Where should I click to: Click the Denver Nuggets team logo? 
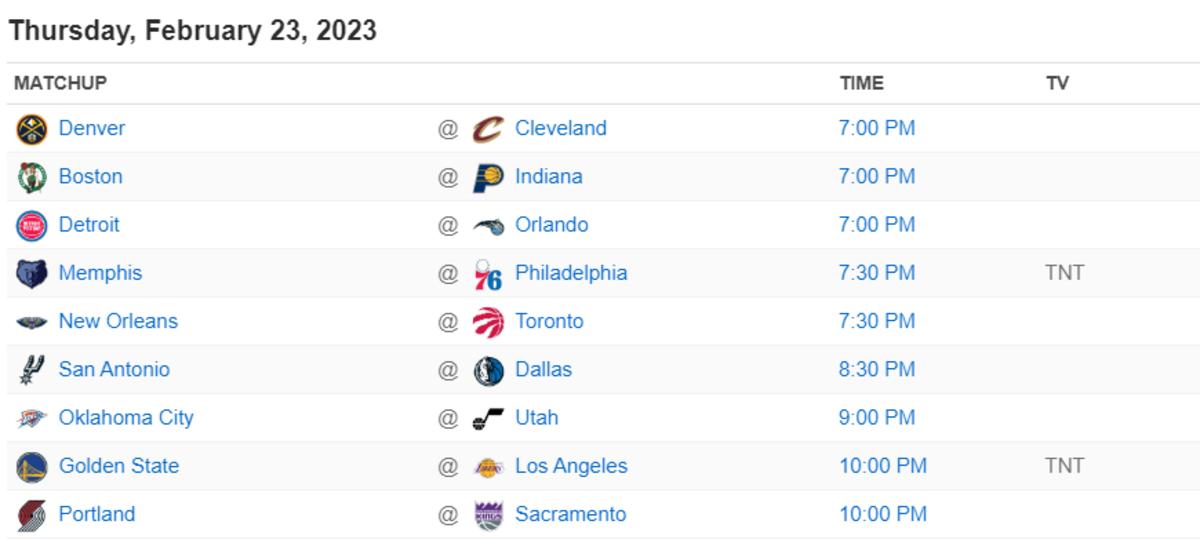(32, 129)
